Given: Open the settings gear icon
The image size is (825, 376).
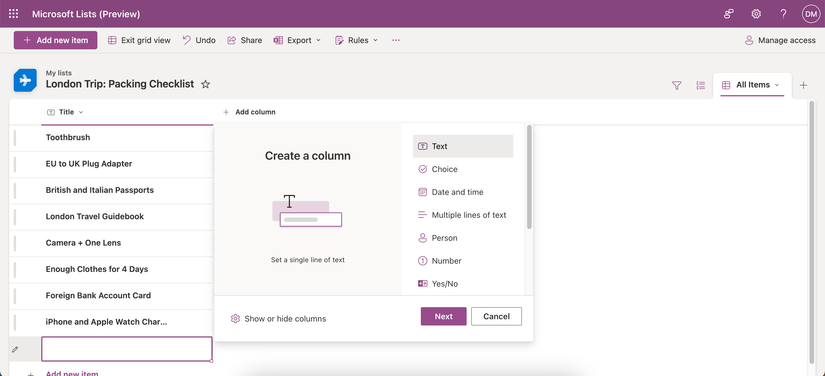Looking at the screenshot, I should [756, 14].
